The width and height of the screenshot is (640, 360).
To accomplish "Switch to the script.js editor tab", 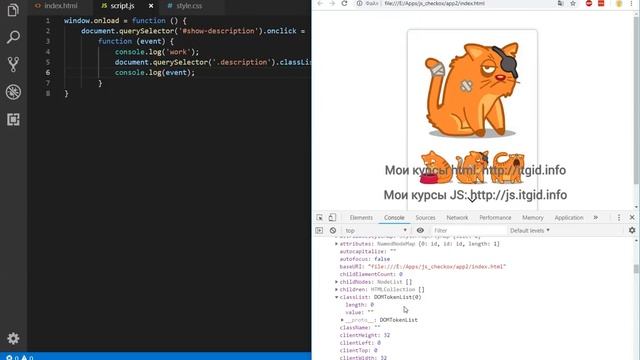I will (x=122, y=6).
